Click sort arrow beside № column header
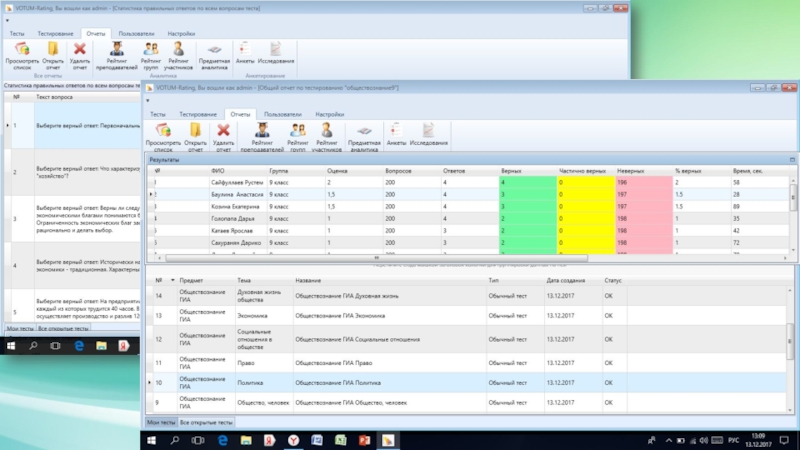 [172, 280]
